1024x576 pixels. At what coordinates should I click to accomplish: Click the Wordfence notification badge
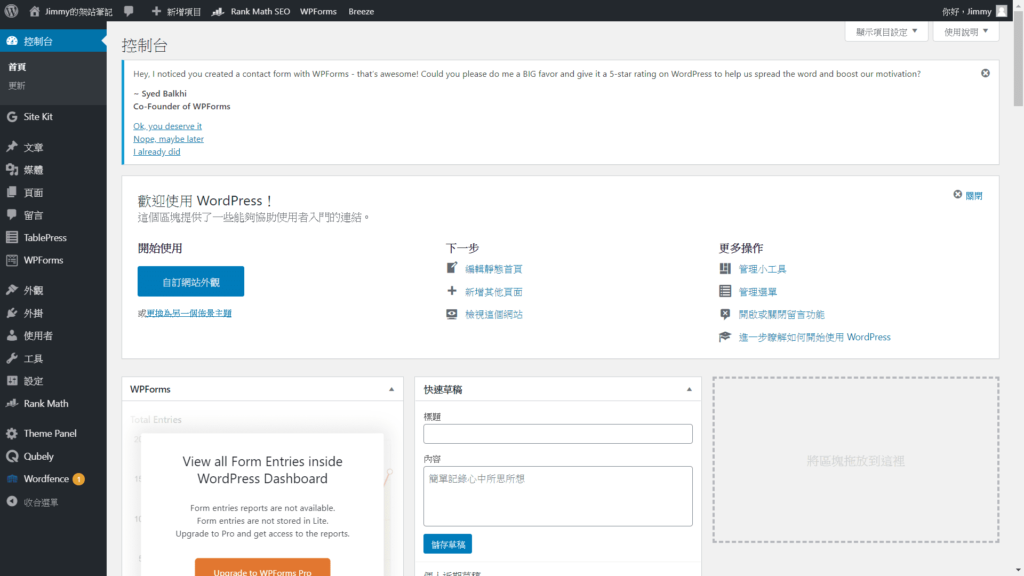[x=78, y=479]
